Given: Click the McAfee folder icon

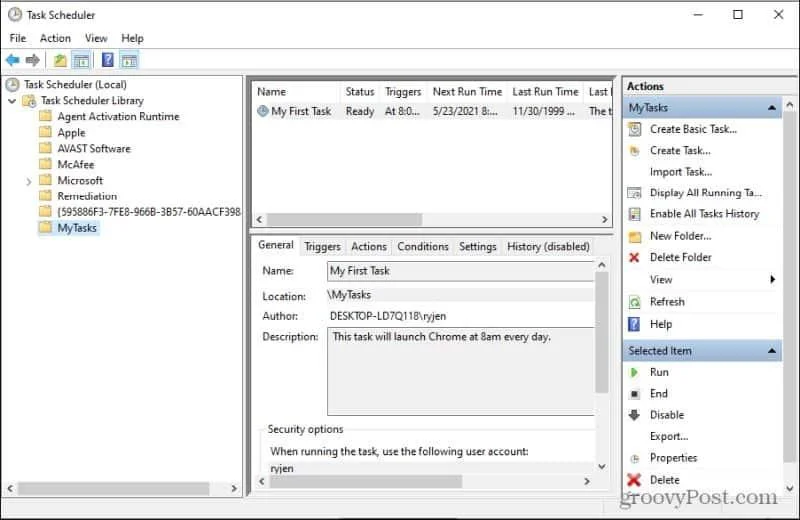Looking at the screenshot, I should pos(45,164).
